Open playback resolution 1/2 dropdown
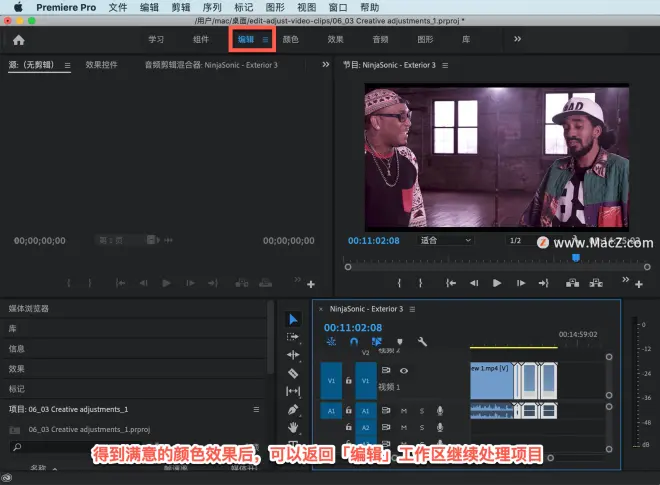660x485 pixels. (522, 240)
